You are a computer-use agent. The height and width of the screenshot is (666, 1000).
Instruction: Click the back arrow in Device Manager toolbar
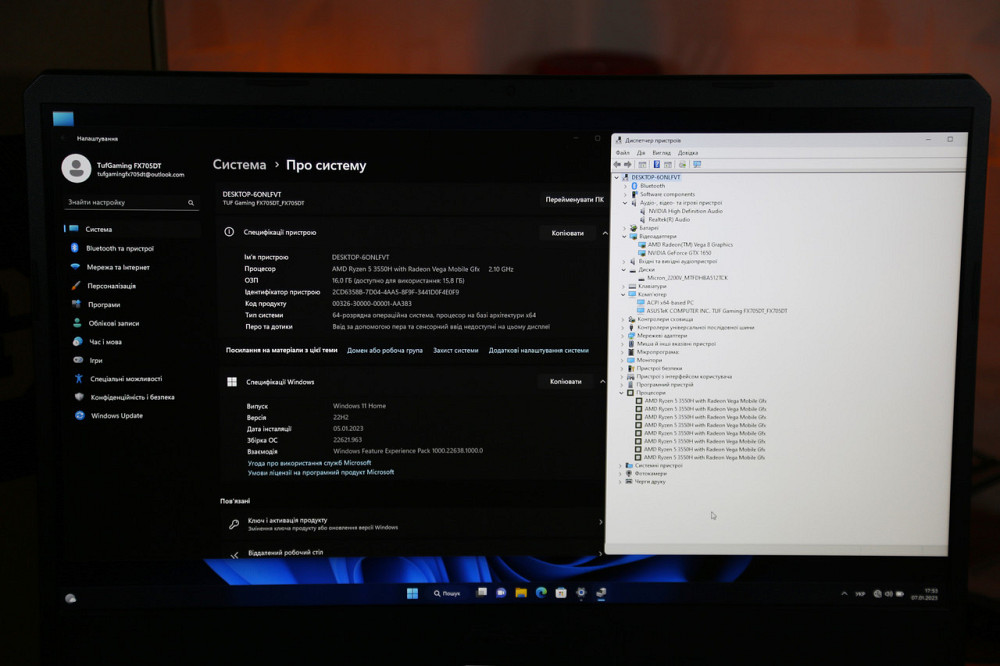tap(617, 163)
